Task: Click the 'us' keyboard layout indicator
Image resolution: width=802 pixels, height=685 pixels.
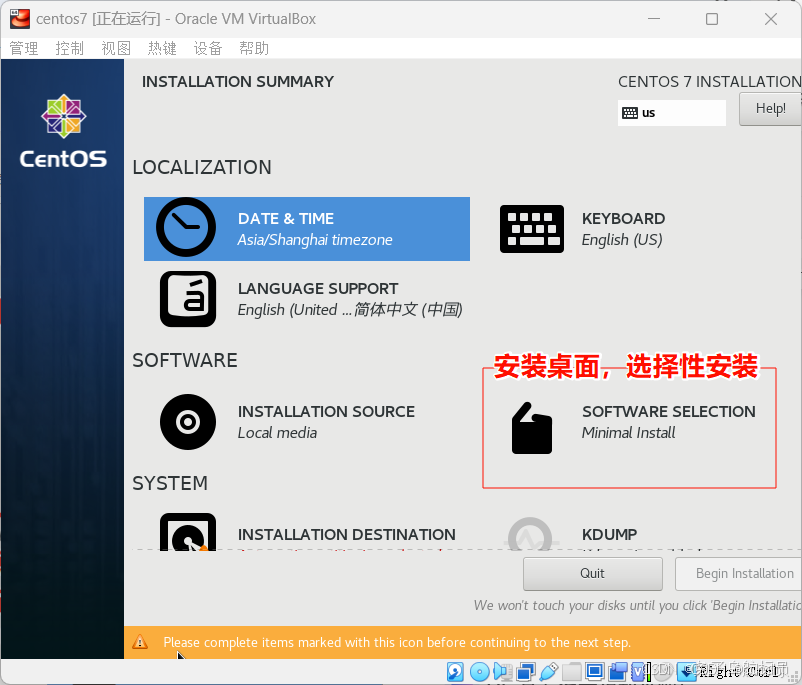Action: tap(672, 113)
